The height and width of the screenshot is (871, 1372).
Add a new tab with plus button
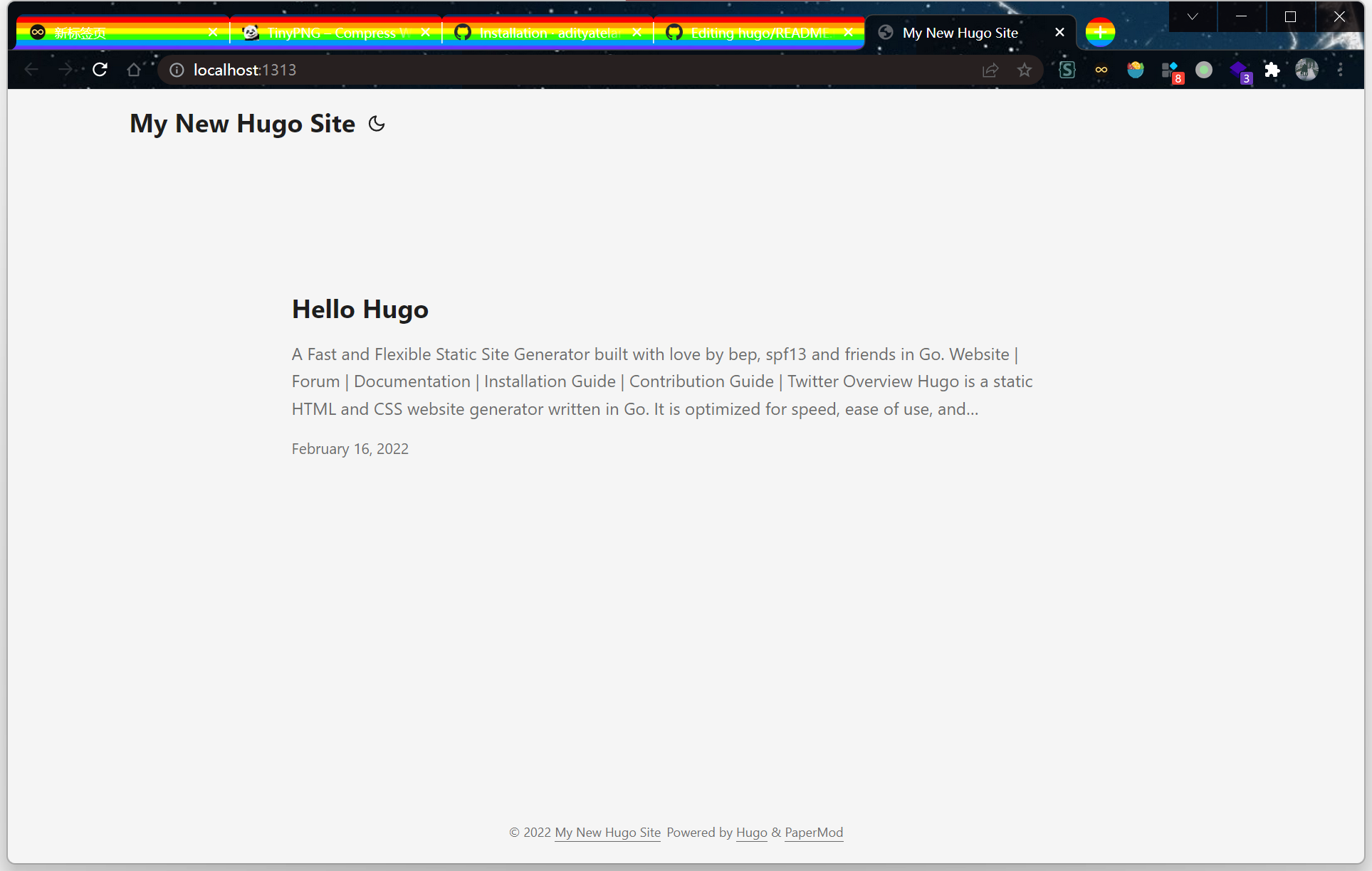click(x=1100, y=32)
